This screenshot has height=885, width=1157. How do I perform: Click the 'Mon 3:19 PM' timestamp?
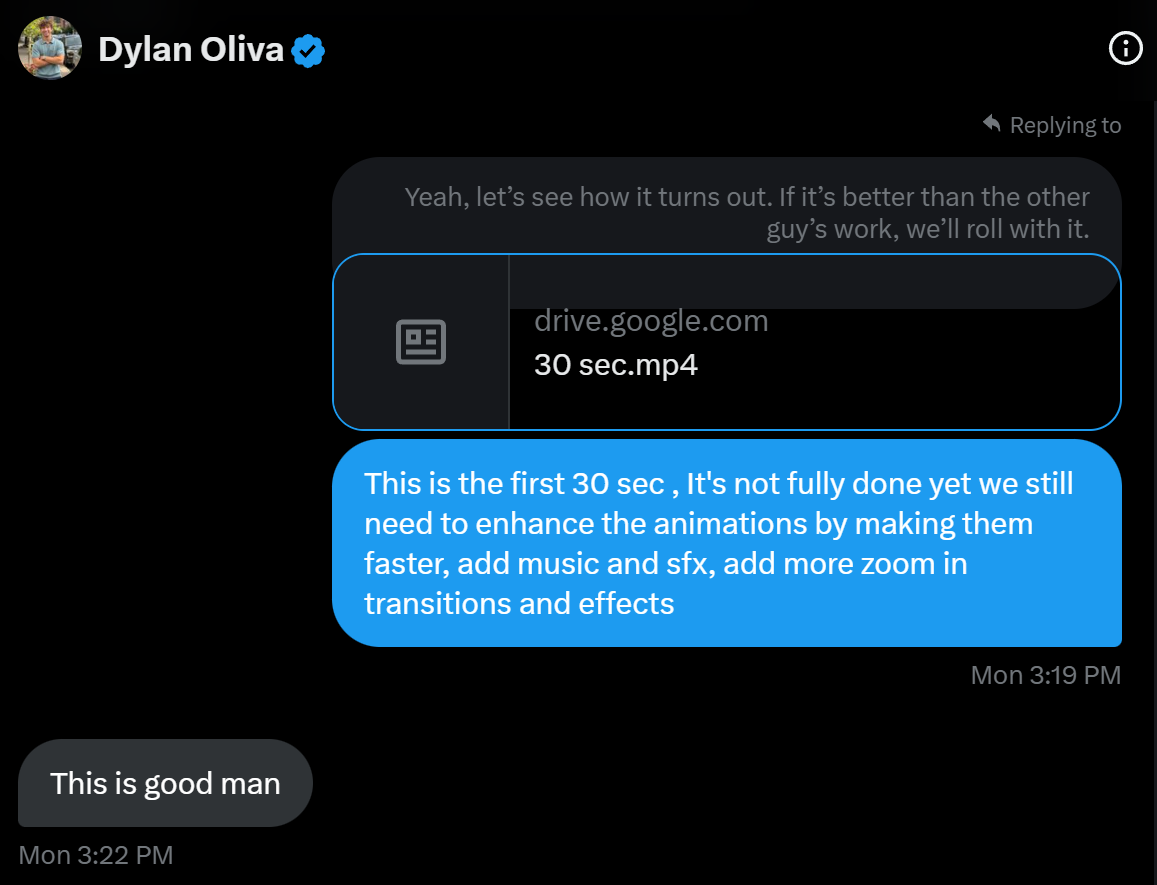click(1045, 675)
